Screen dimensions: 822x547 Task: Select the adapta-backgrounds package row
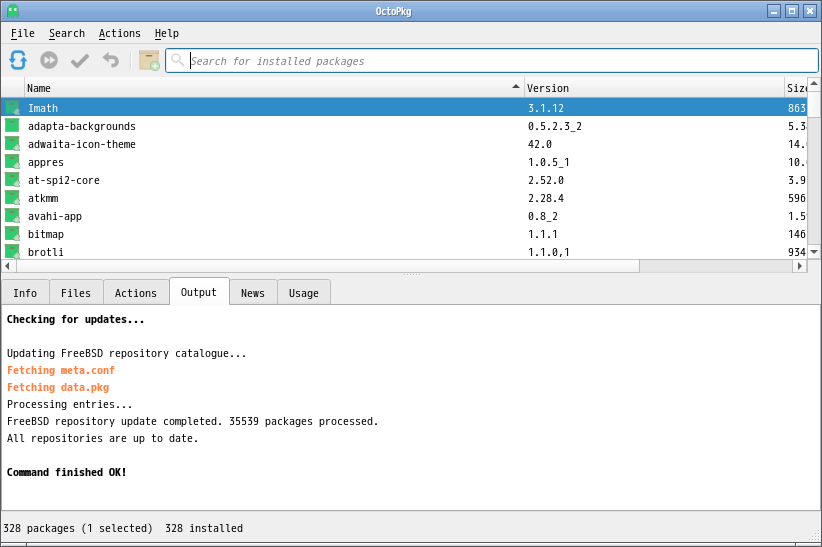pyautogui.click(x=404, y=126)
